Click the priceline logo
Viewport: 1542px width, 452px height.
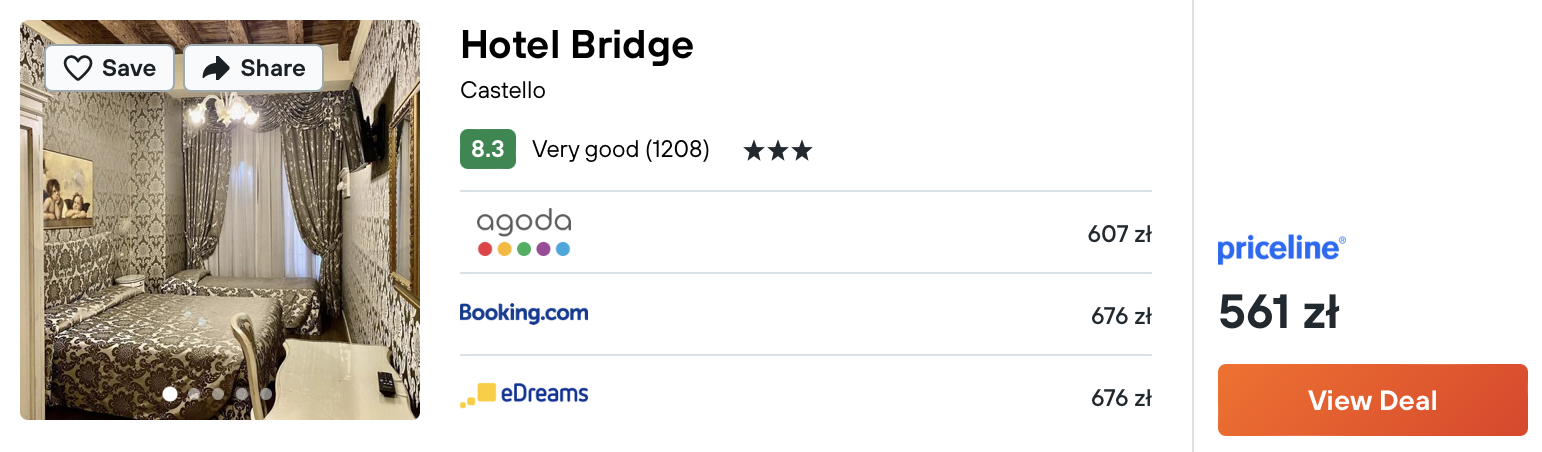1281,249
